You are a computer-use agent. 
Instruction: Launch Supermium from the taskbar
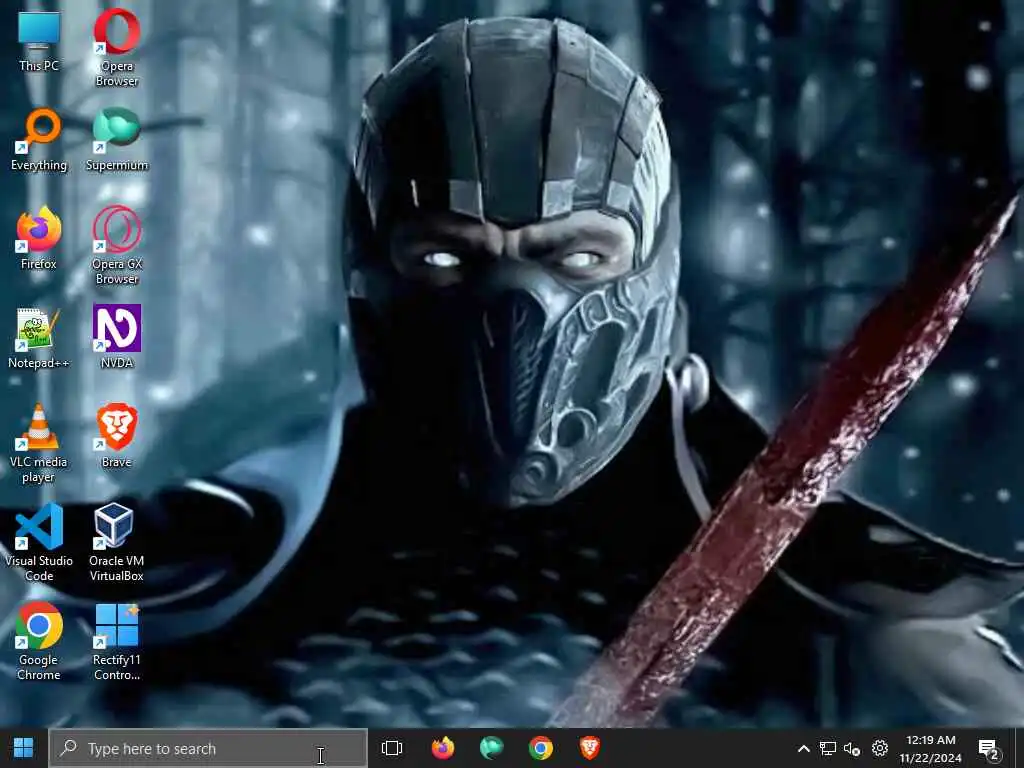(492, 748)
